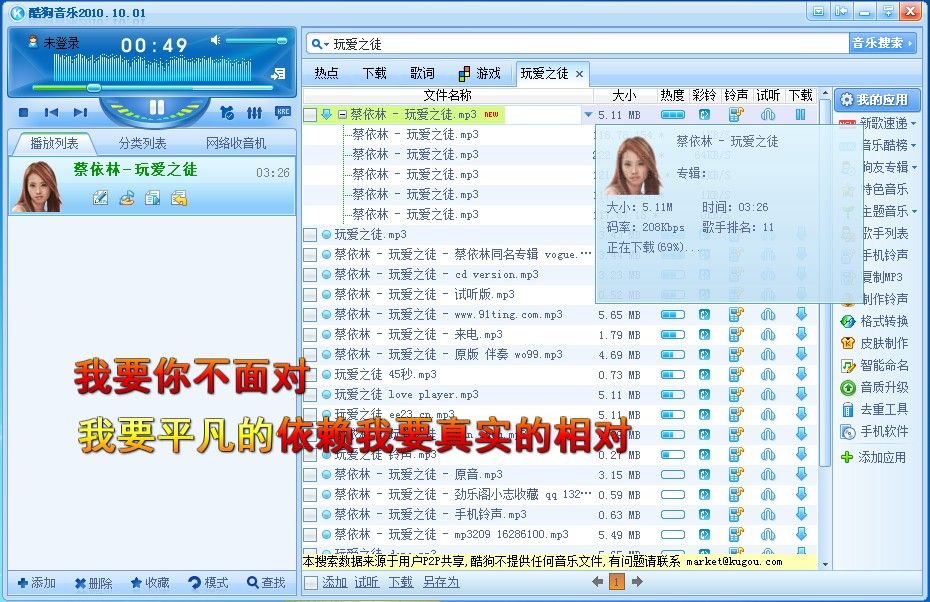Click 彩铃 icon for 玩爱之徒 45秒.mp3 row

704,375
